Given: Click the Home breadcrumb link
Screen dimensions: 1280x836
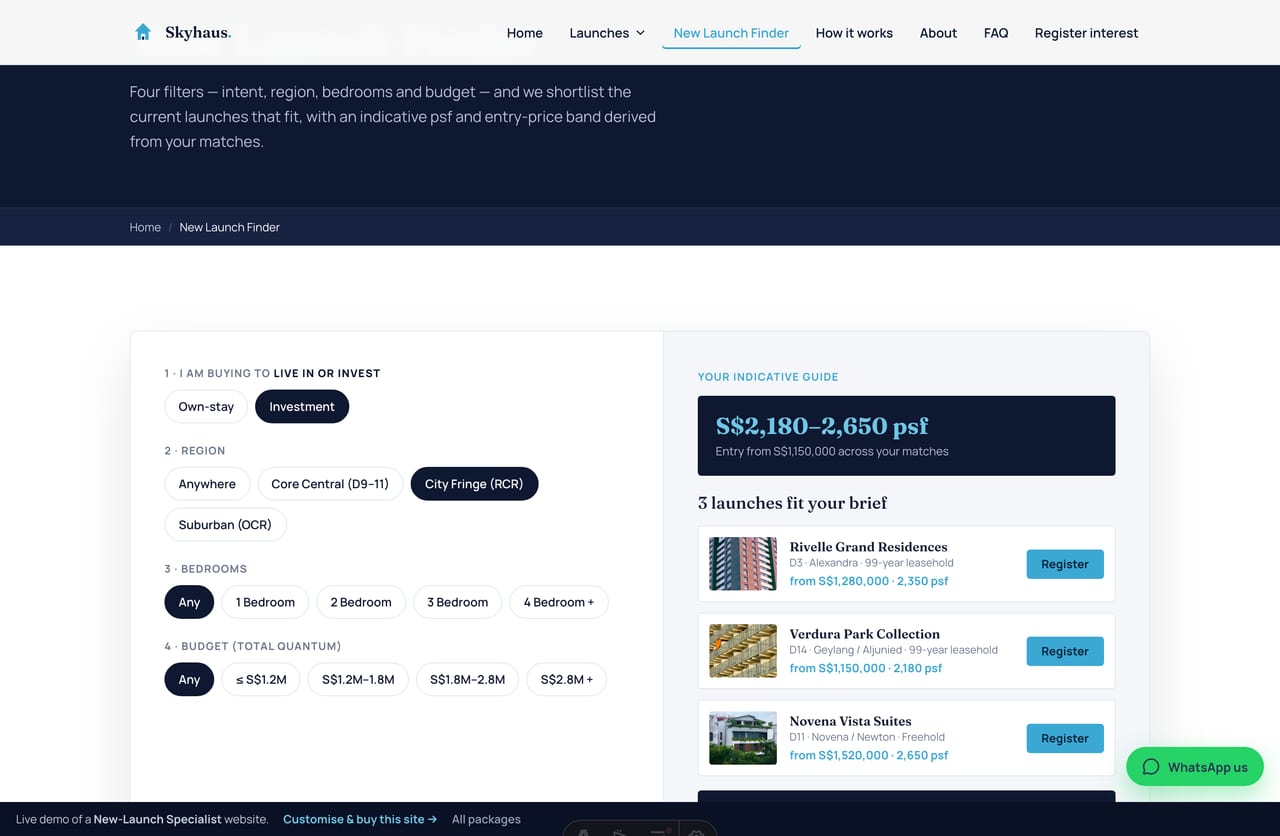Looking at the screenshot, I should click(x=145, y=227).
